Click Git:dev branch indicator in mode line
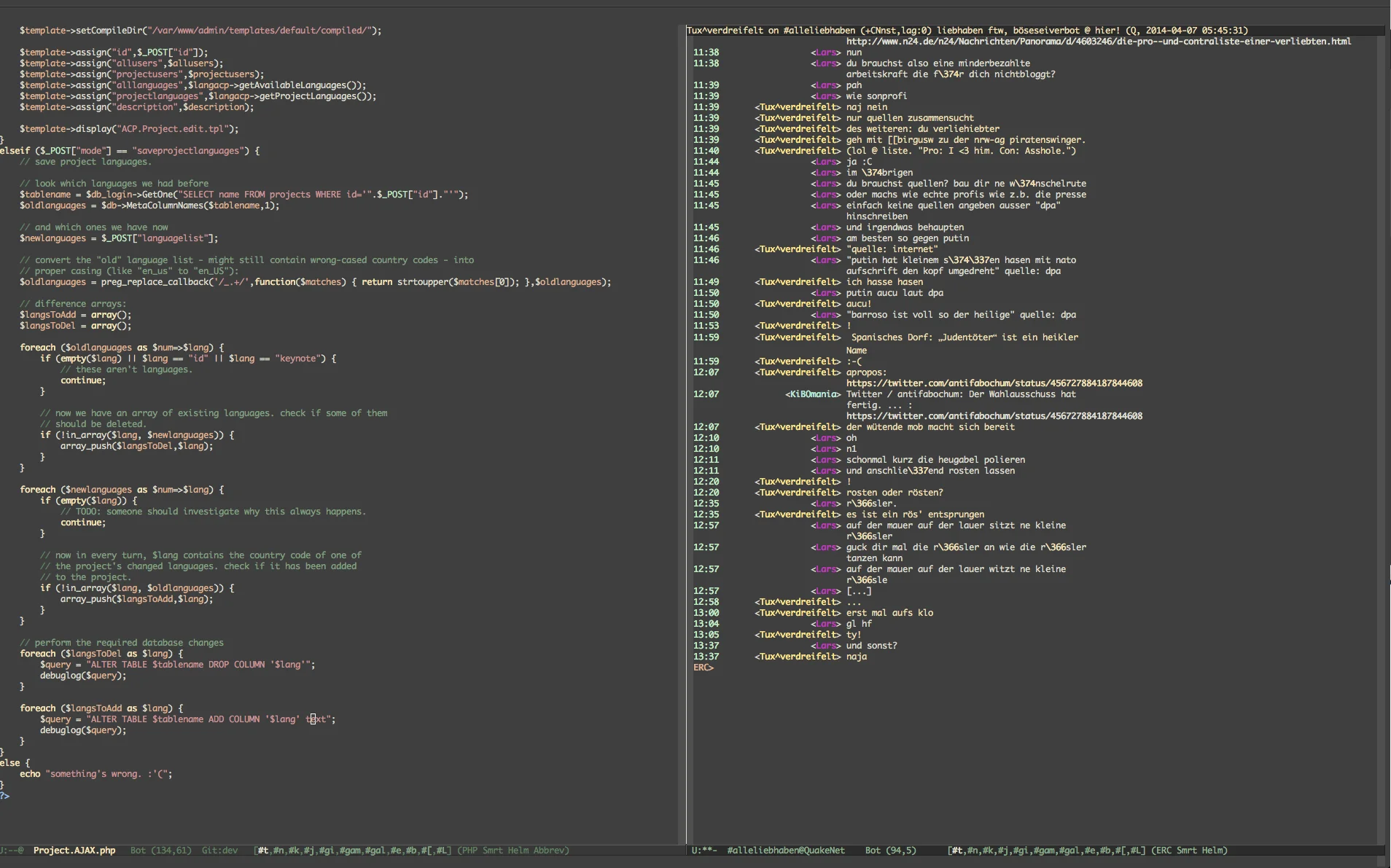This screenshot has width=1391, height=868. pyautogui.click(x=219, y=850)
